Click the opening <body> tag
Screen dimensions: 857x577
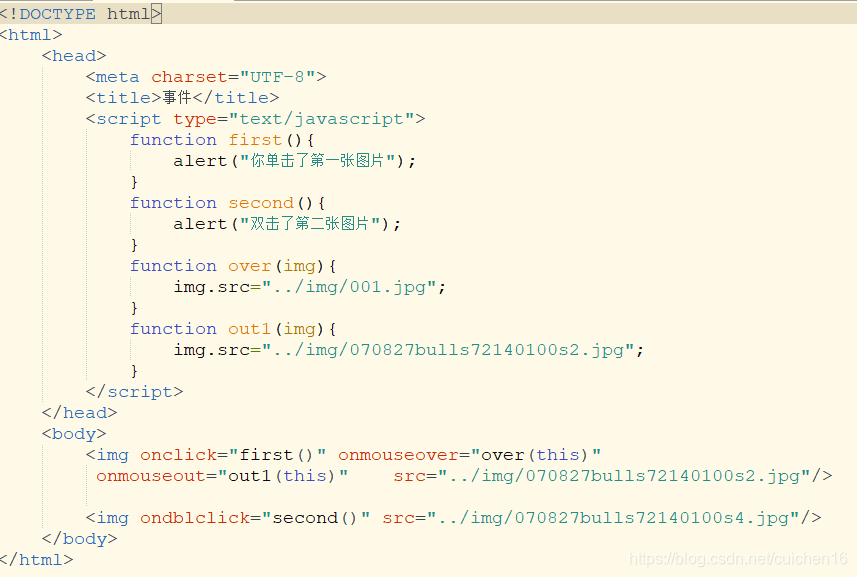[x=74, y=434]
